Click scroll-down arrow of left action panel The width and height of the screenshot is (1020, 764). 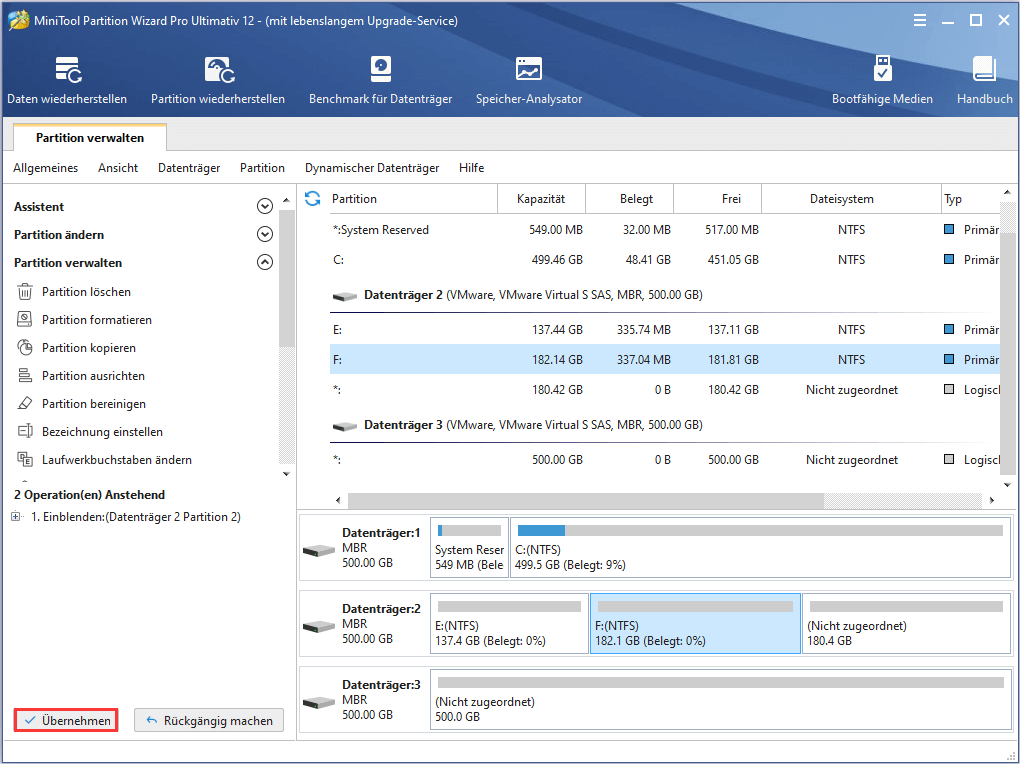coord(286,474)
